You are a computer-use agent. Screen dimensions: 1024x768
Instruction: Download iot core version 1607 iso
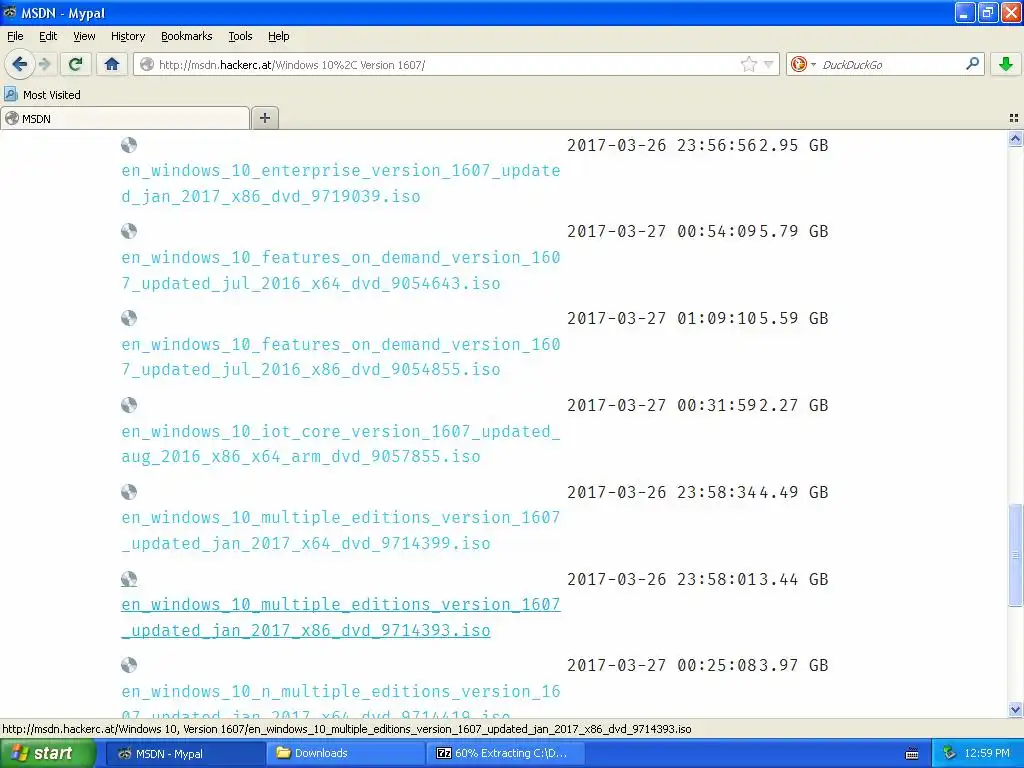(x=340, y=443)
